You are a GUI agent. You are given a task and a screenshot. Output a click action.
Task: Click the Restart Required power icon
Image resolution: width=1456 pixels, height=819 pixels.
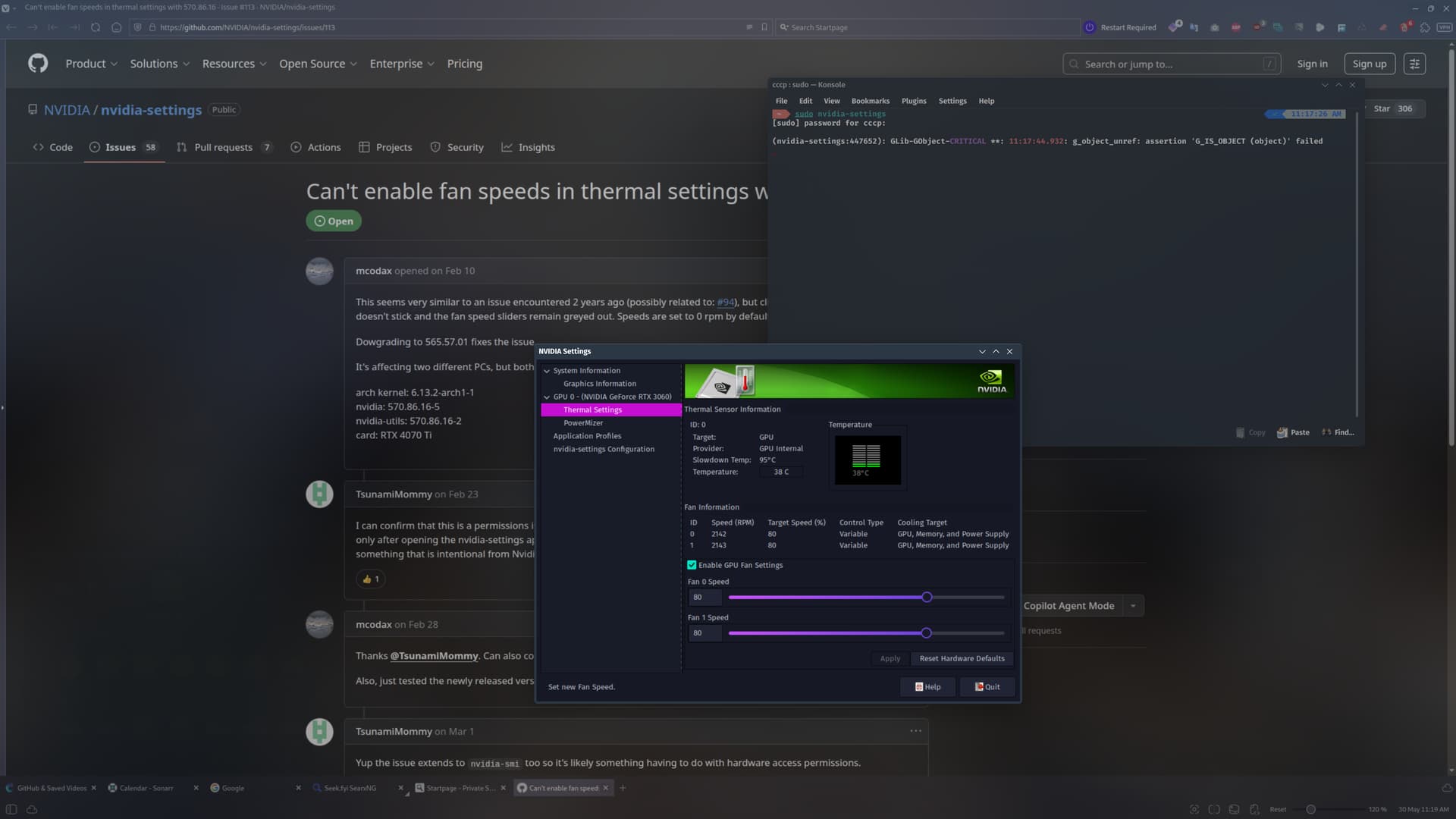1090,27
